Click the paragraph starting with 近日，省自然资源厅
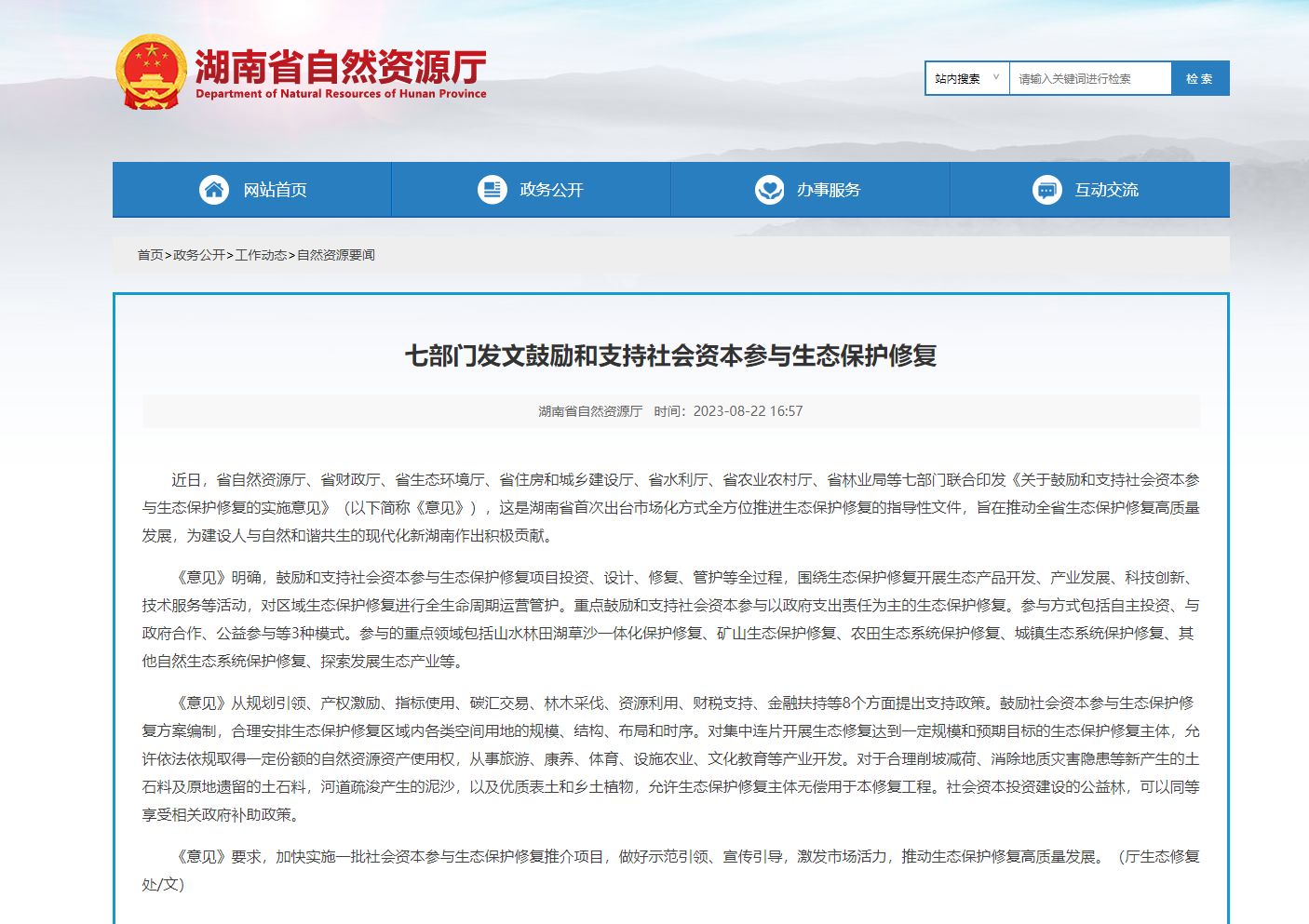Image resolution: width=1309 pixels, height=924 pixels. pos(670,508)
